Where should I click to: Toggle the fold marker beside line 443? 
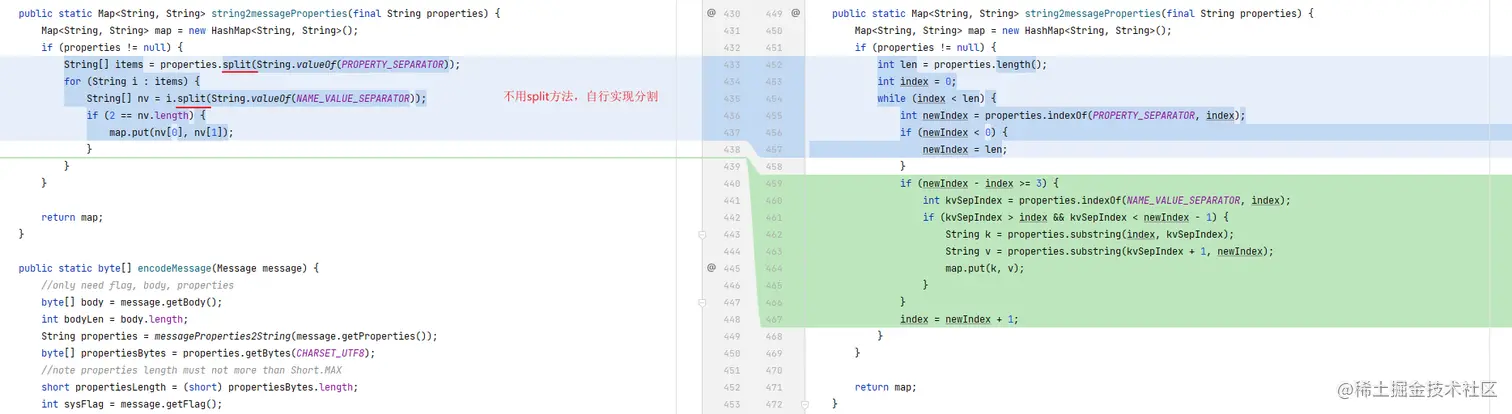[703, 234]
